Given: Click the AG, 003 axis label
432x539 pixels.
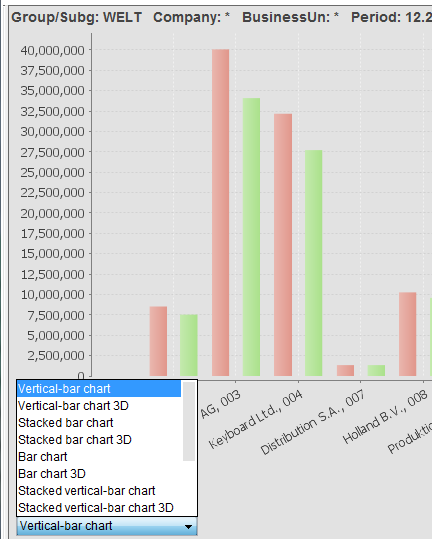Looking at the screenshot, I should tap(220, 404).
